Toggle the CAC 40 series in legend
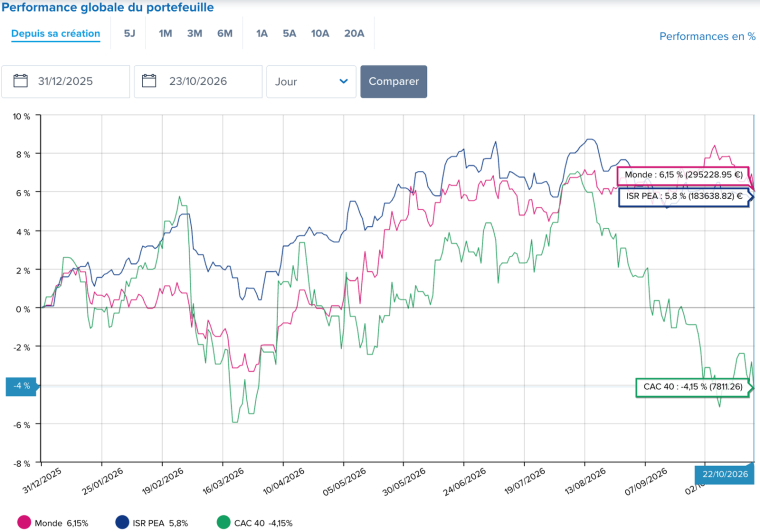Screen dimensions: 760x532 tap(254, 523)
